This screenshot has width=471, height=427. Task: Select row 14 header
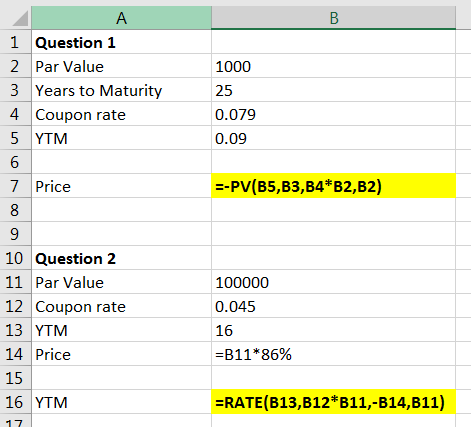[15, 354]
